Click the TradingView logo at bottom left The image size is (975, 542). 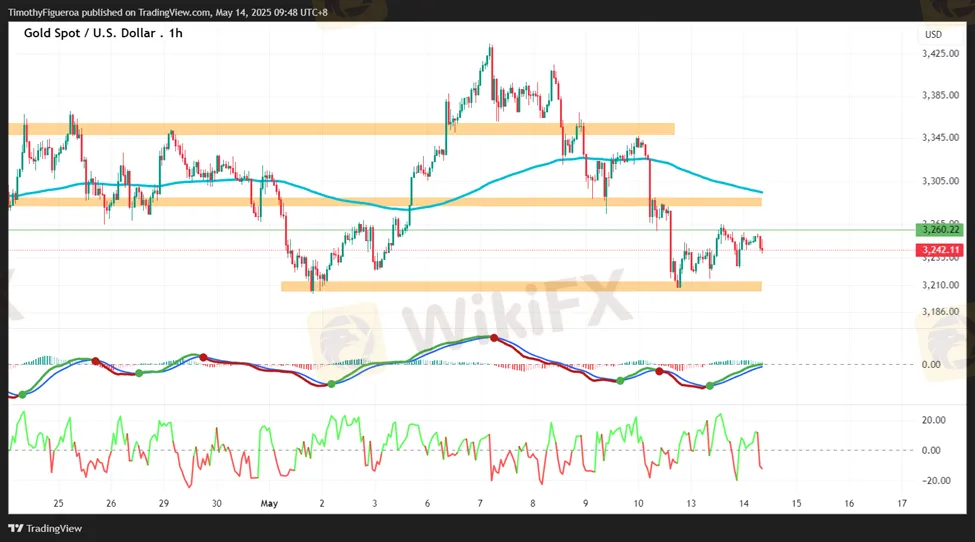[45, 528]
